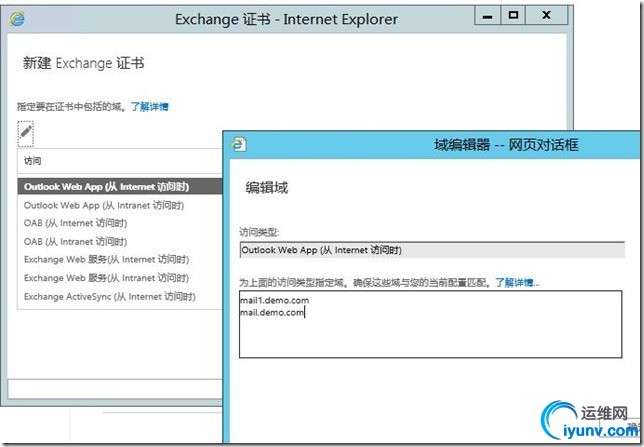
Task: Open the 了解详情 link in the domain editor dialog
Action: (517, 282)
